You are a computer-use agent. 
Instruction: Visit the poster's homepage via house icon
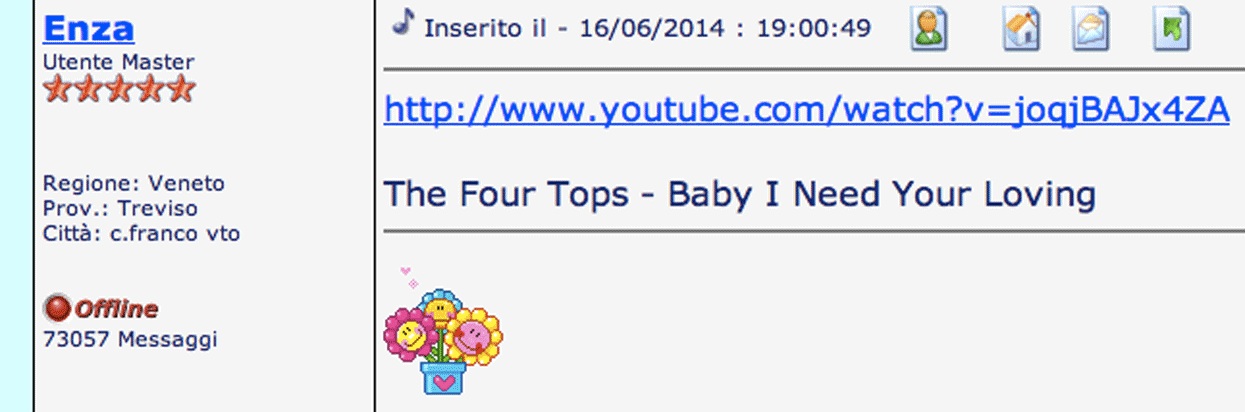pos(1021,29)
